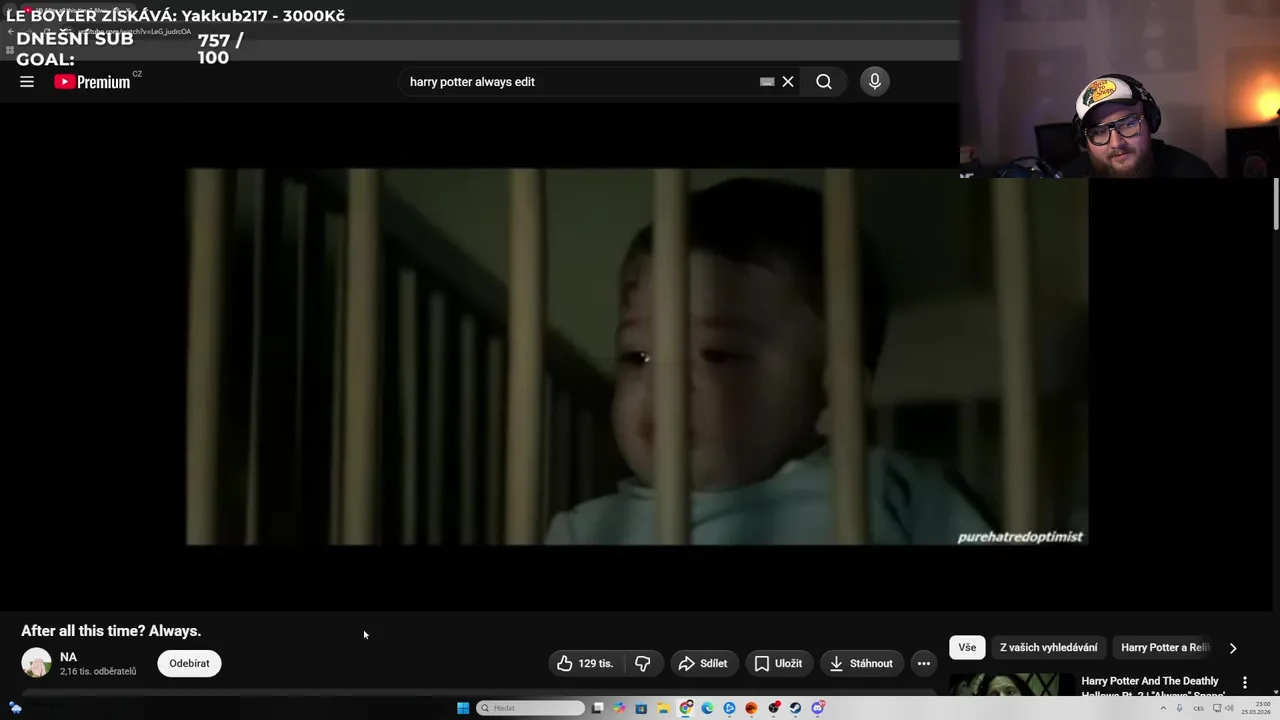Click the Windows taskbar Hledat search box
The height and width of the screenshot is (720, 1280).
pos(531,708)
